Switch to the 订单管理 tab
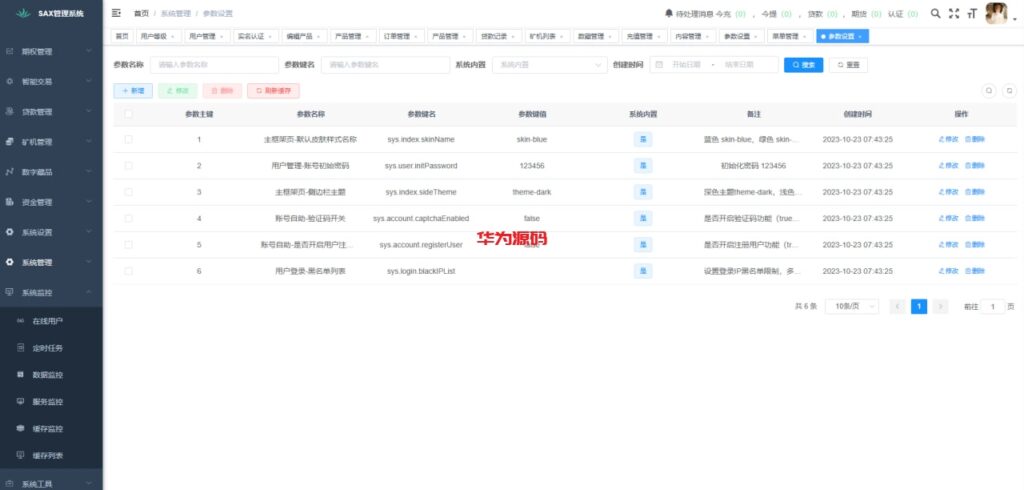Screen dimensions: 1024x490 click(402, 37)
